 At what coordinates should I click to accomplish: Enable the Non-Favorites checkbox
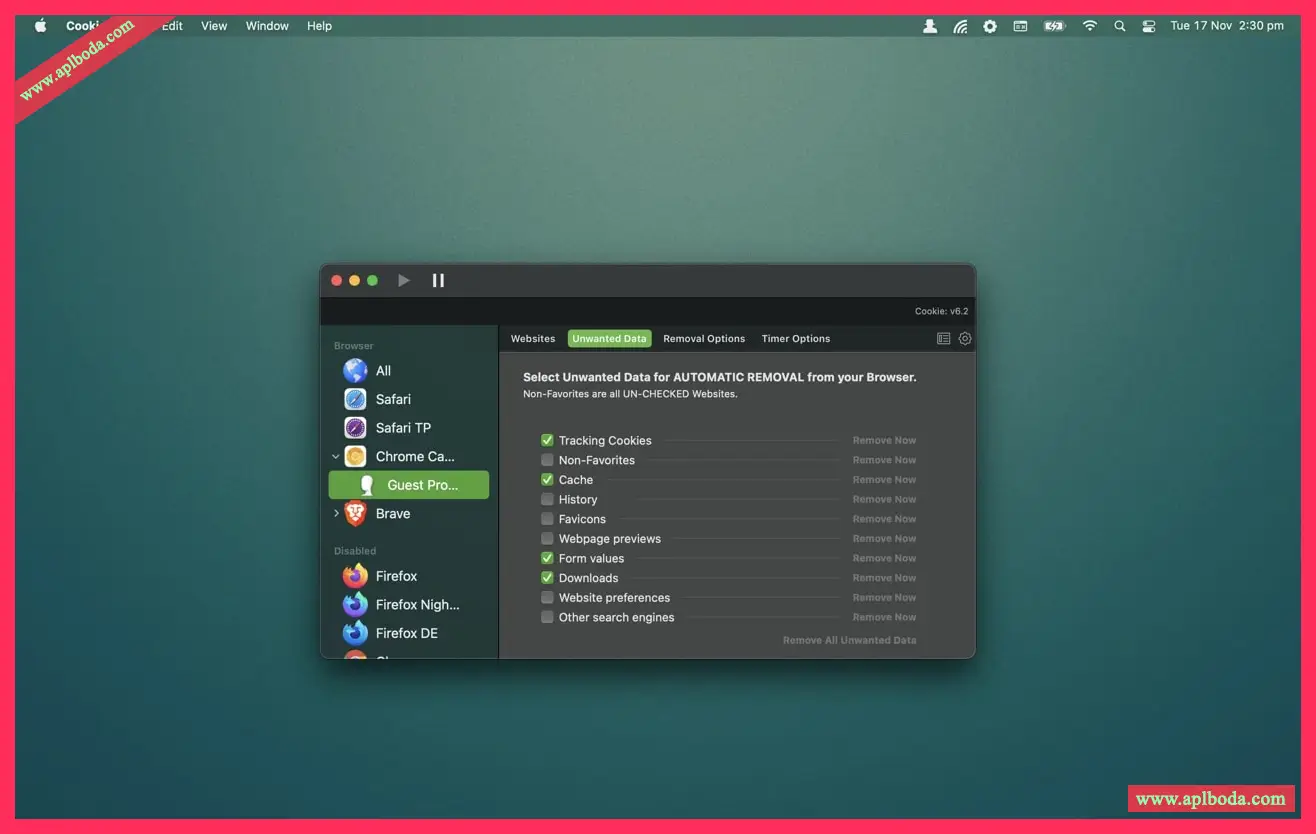[x=547, y=461]
